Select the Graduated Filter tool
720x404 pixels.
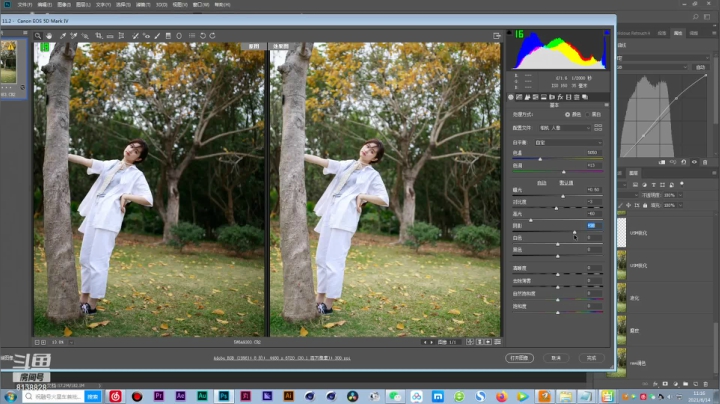click(x=168, y=36)
